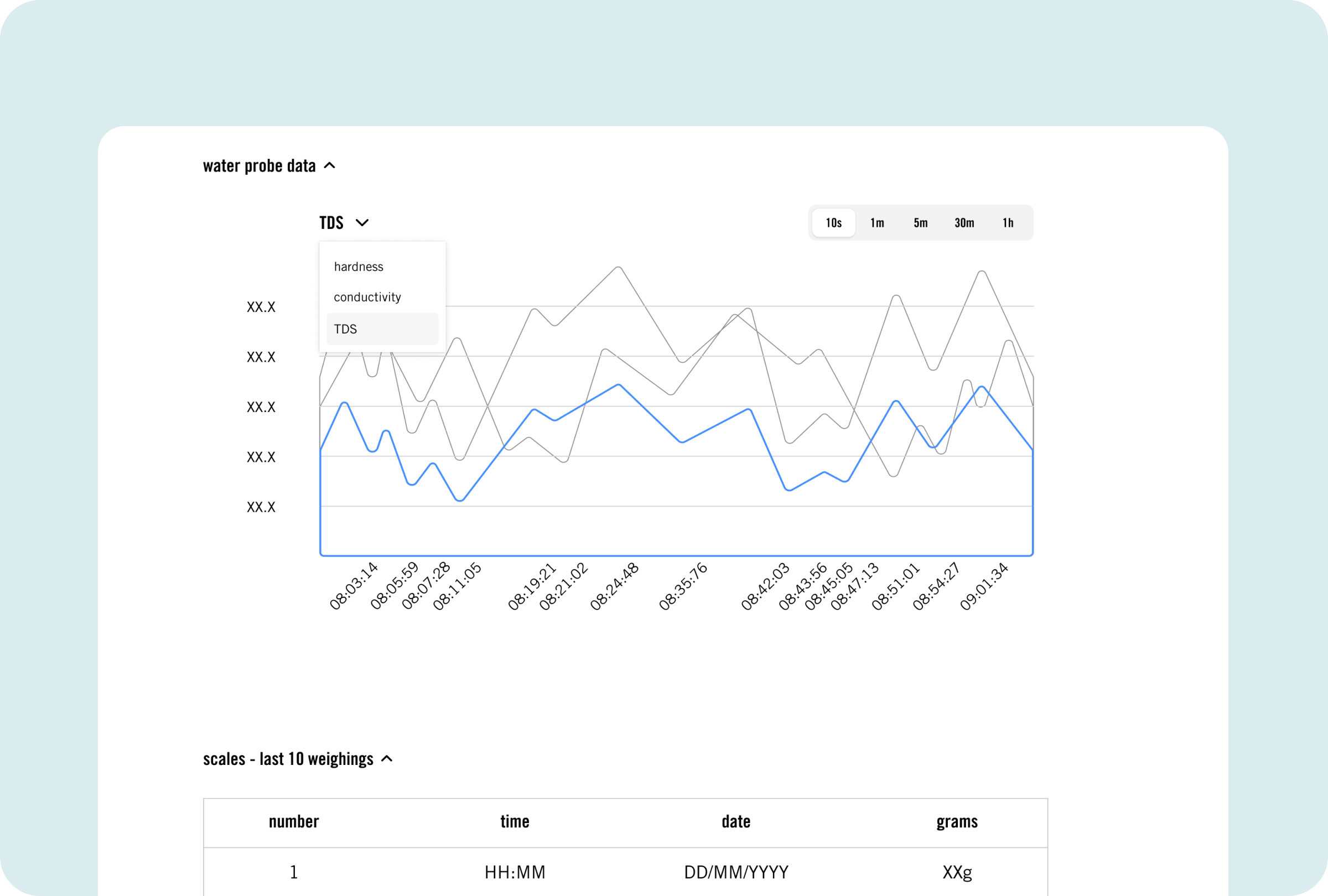Click the 08:19:21 time axis label
The height and width of the screenshot is (896, 1328).
532,586
